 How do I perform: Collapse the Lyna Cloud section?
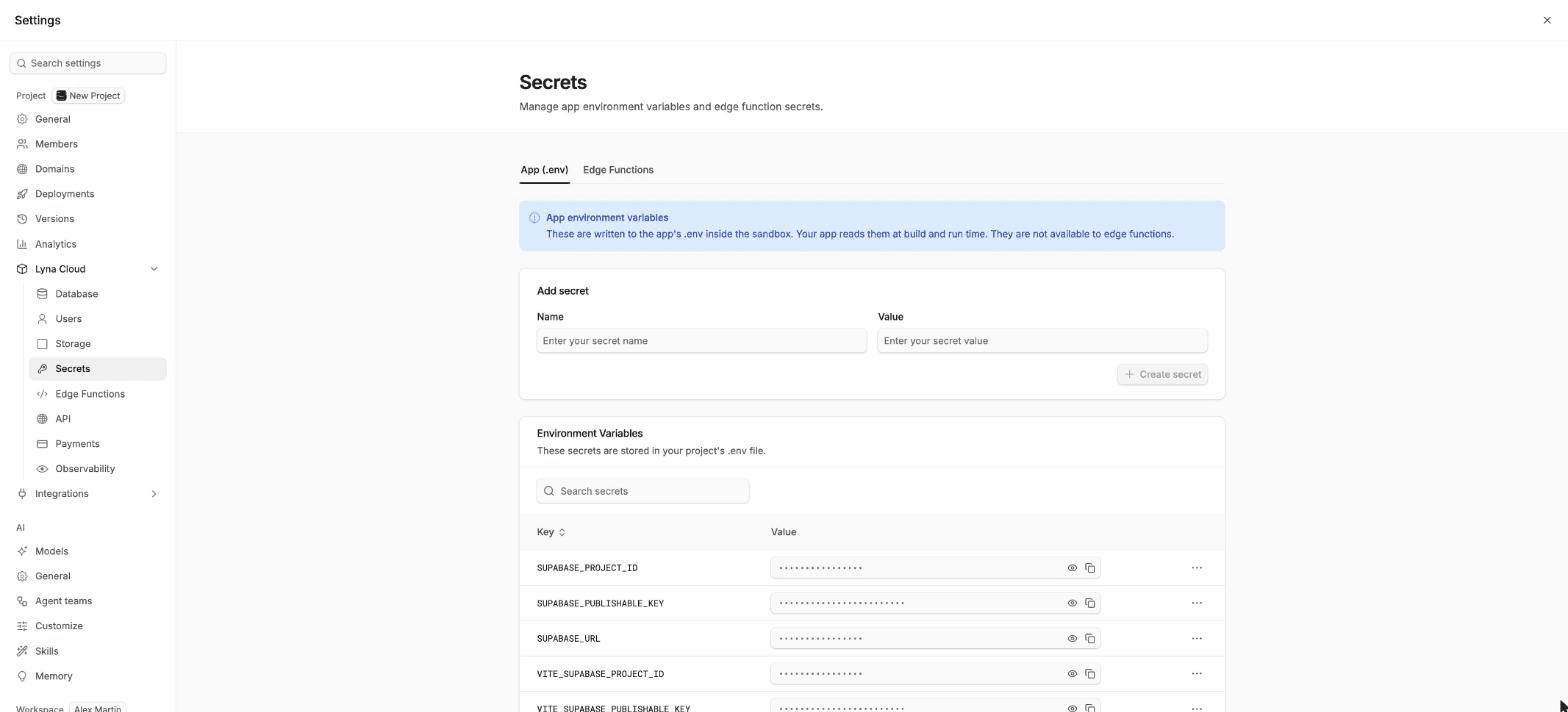[x=154, y=269]
